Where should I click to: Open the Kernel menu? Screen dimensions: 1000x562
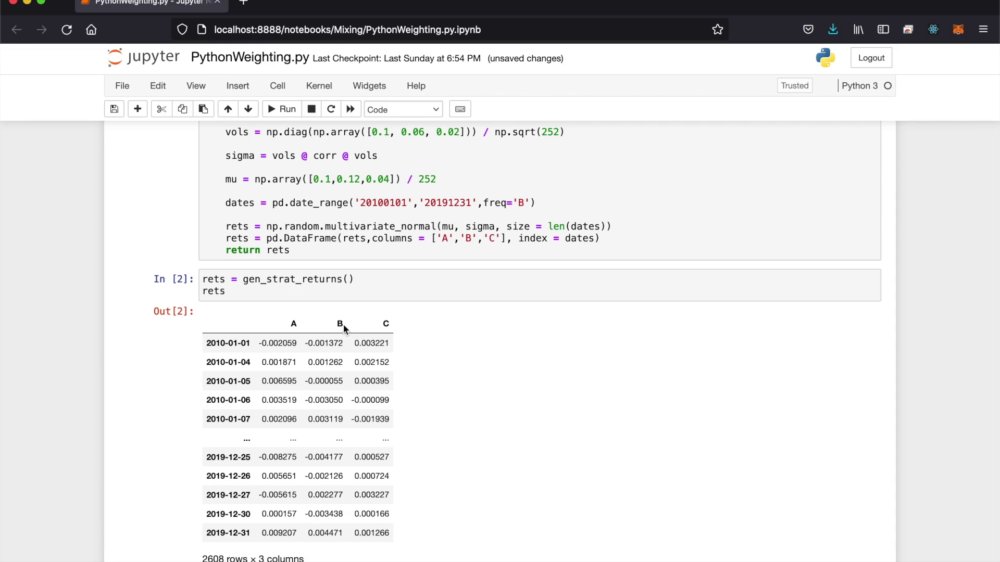(319, 85)
